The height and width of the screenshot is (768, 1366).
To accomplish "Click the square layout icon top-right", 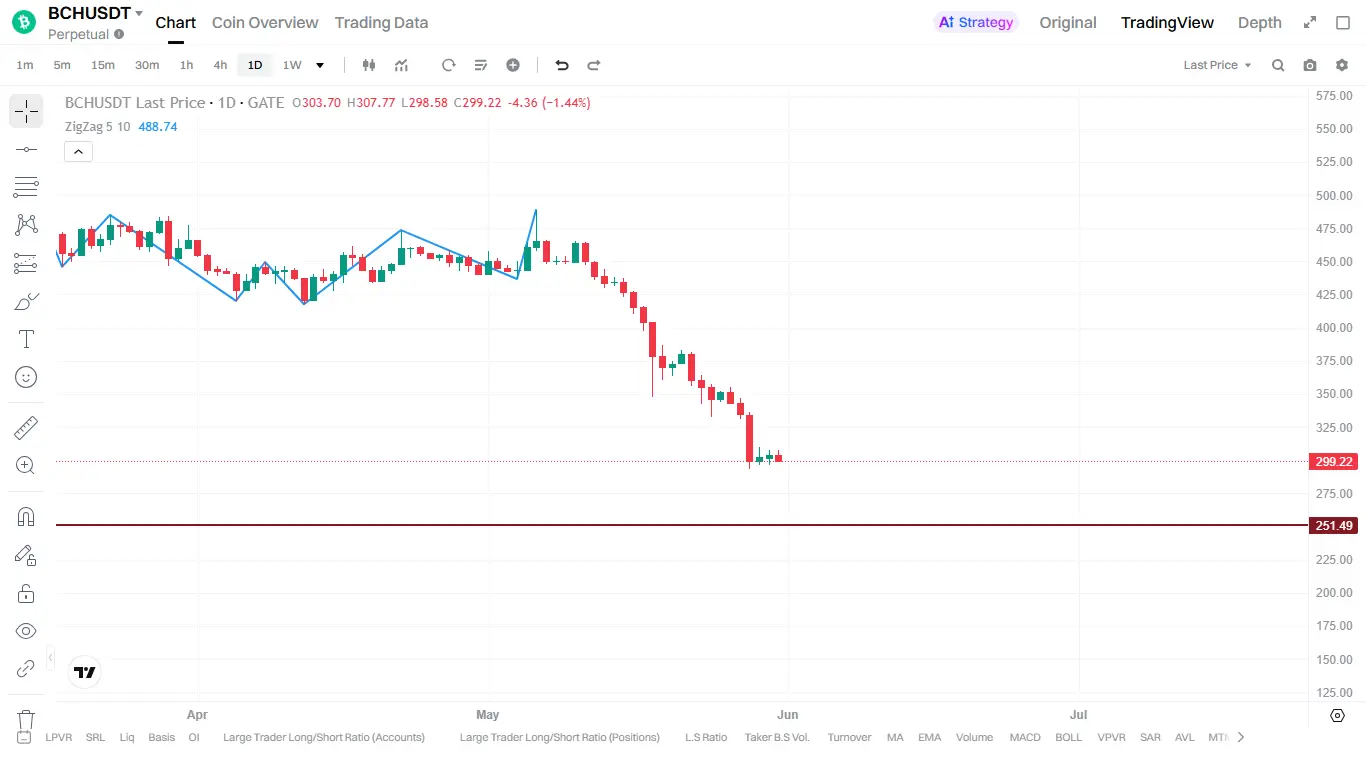I will click(x=1343, y=22).
